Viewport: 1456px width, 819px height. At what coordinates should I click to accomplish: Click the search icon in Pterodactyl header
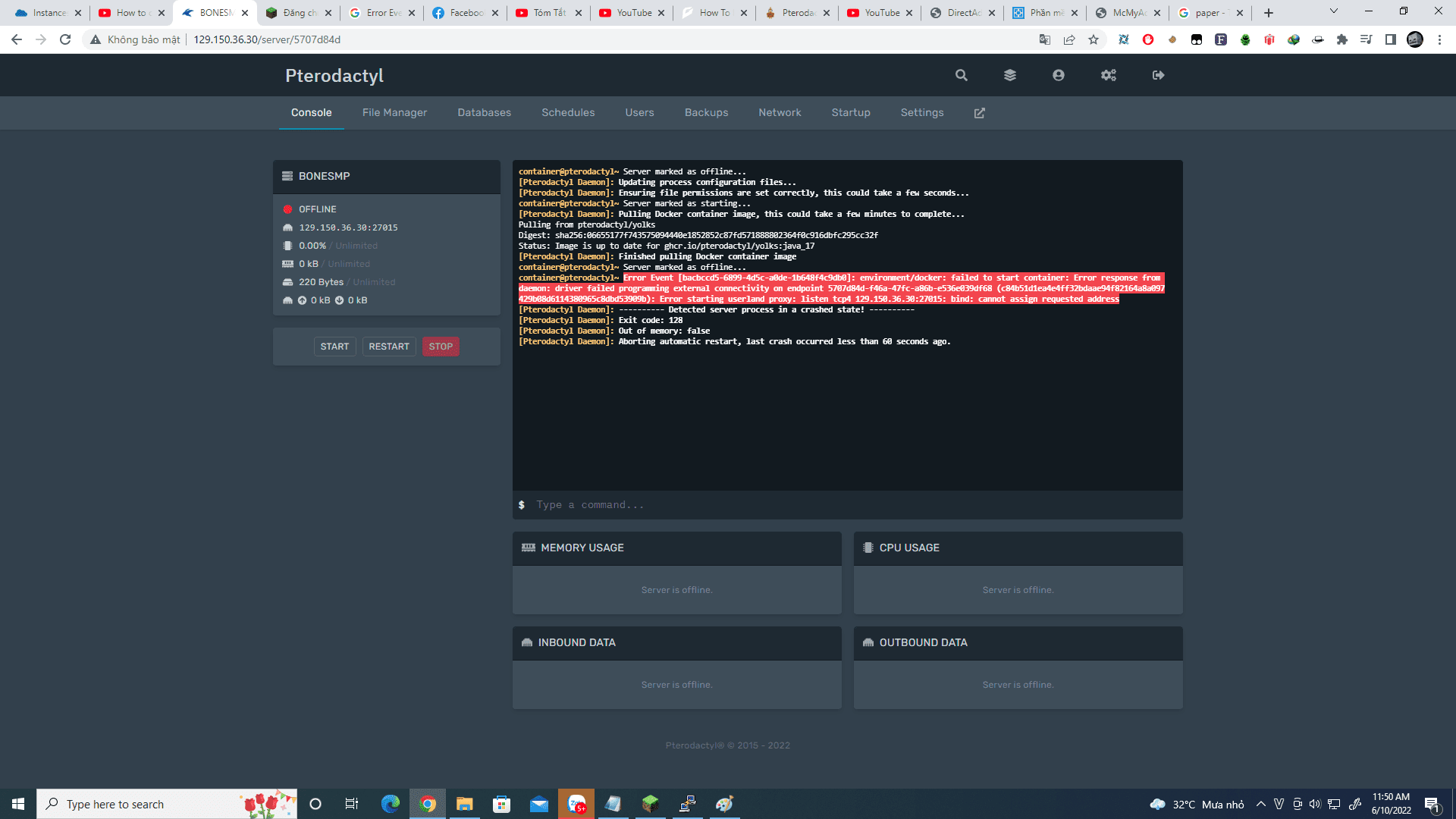[961, 75]
